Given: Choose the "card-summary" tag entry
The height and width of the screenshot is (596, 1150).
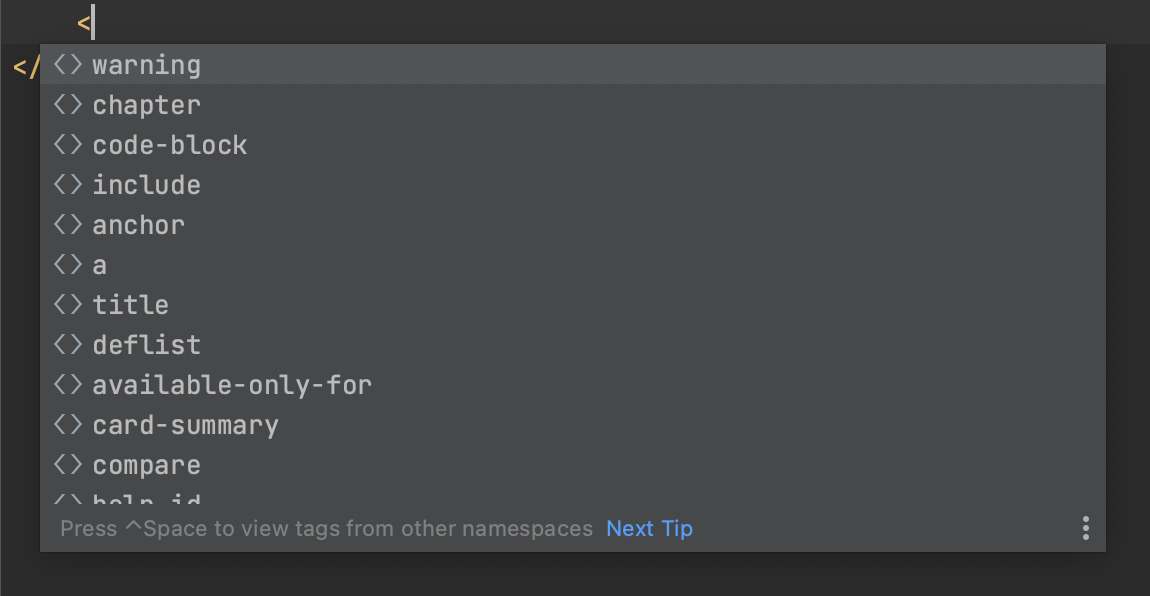Looking at the screenshot, I should 185,424.
